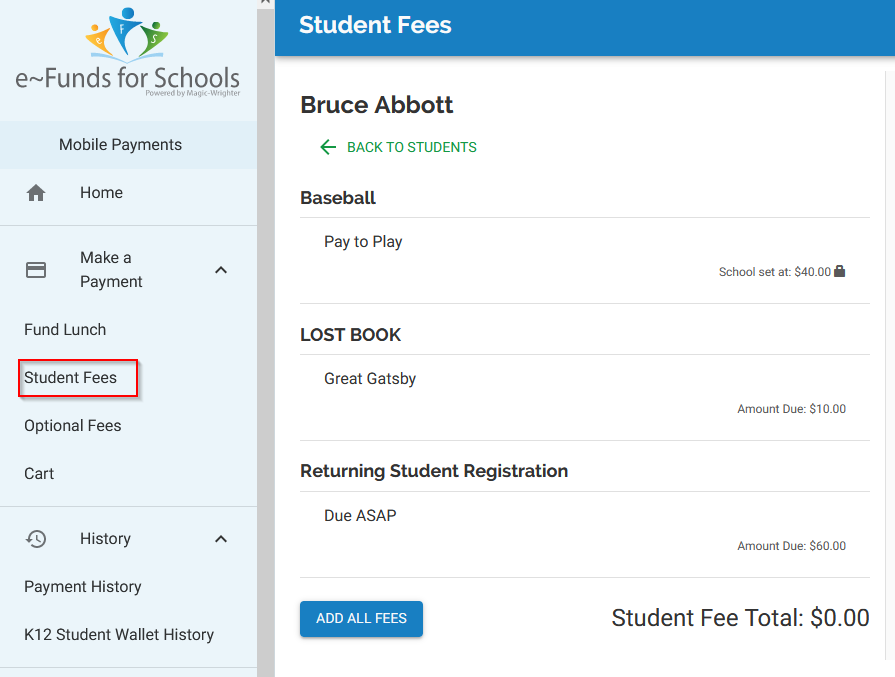Select the Pay to Play baseball fee

(363, 242)
